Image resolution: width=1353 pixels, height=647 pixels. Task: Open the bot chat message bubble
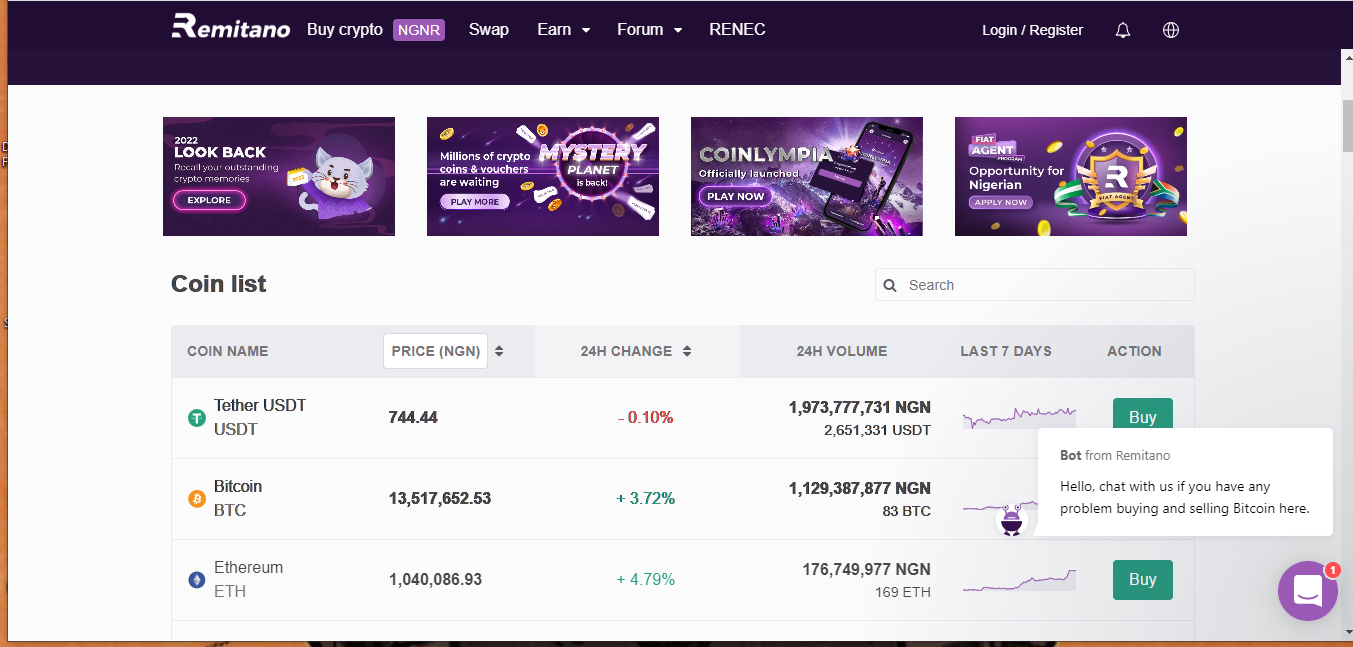pyautogui.click(x=1185, y=482)
